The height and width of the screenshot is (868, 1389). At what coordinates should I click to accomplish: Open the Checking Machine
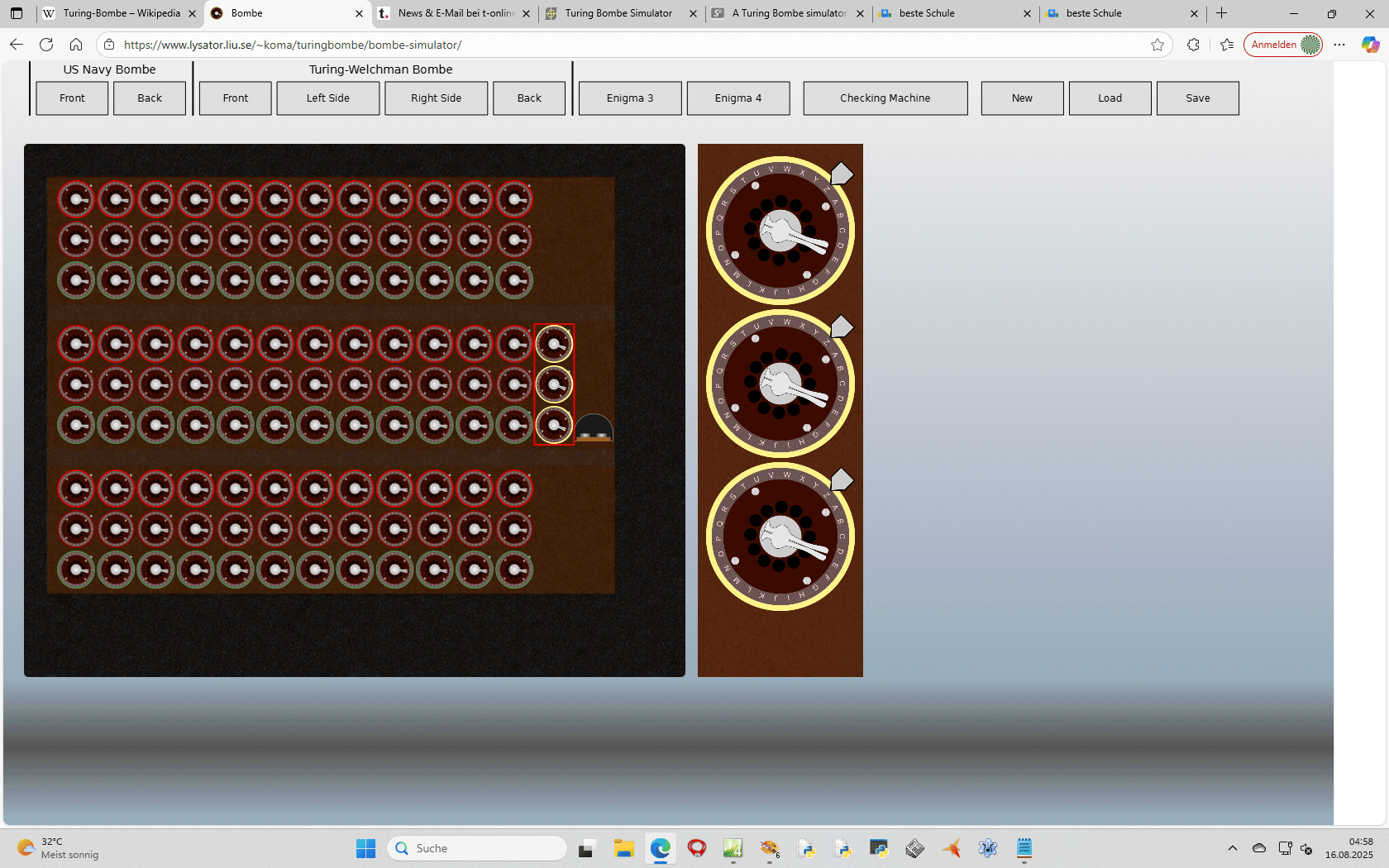[x=885, y=98]
